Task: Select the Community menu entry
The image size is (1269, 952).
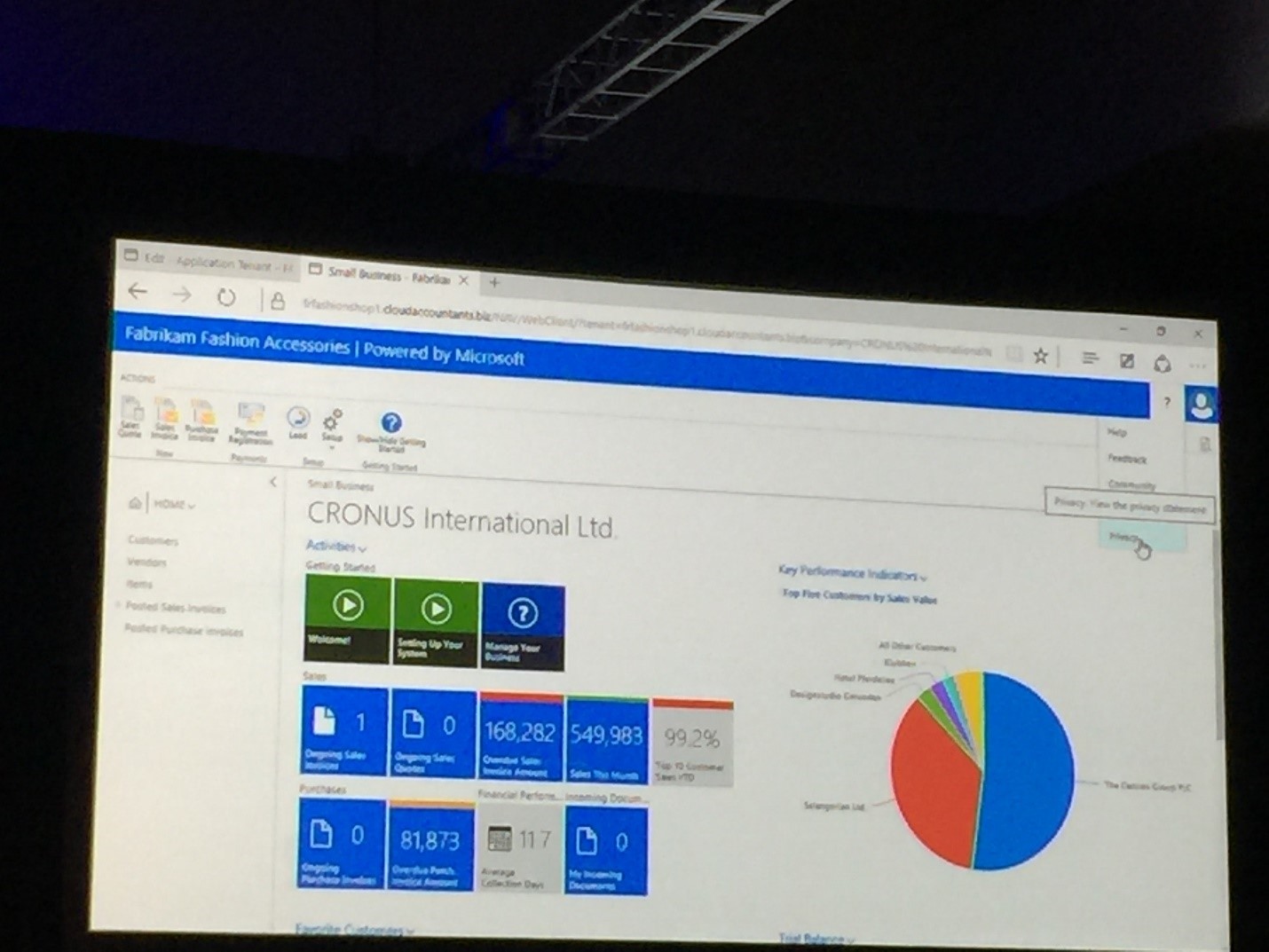Action: point(1131,484)
